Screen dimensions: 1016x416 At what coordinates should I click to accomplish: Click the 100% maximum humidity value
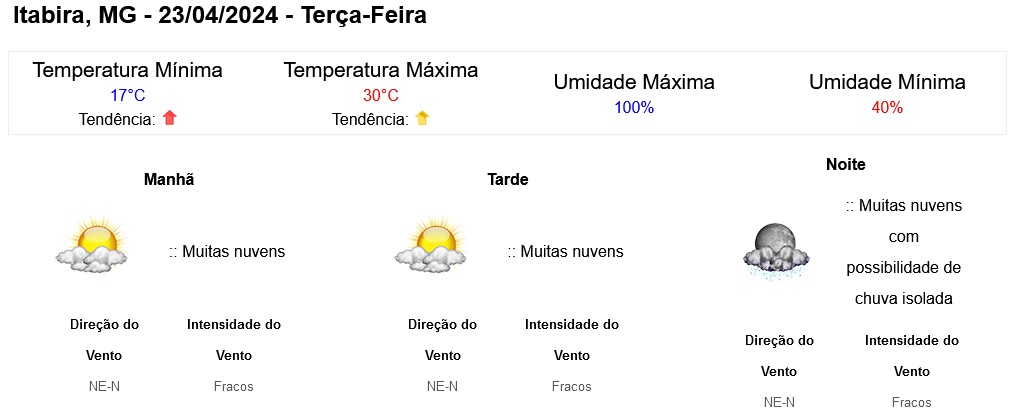click(634, 108)
